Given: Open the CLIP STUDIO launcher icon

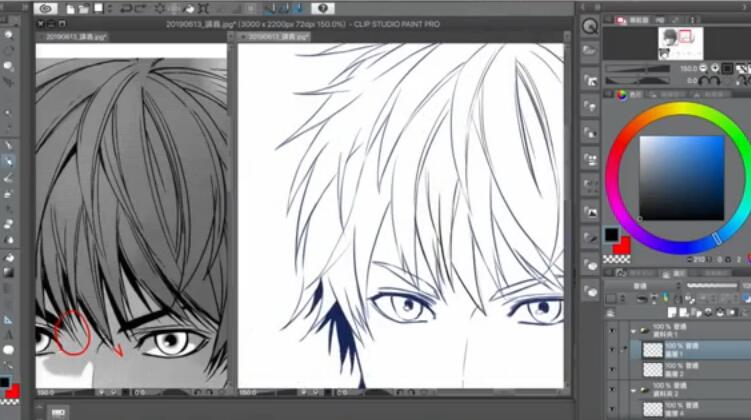Looking at the screenshot, I should coord(46,8).
